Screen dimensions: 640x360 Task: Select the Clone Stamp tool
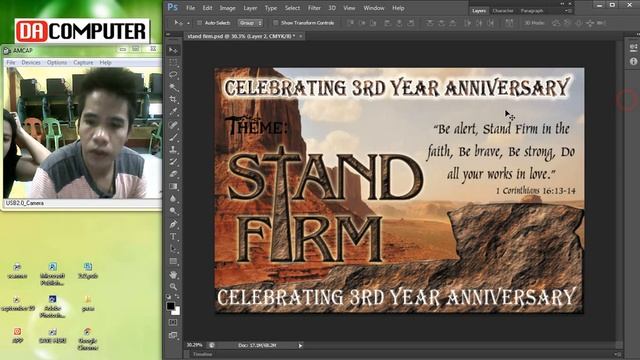pos(173,149)
